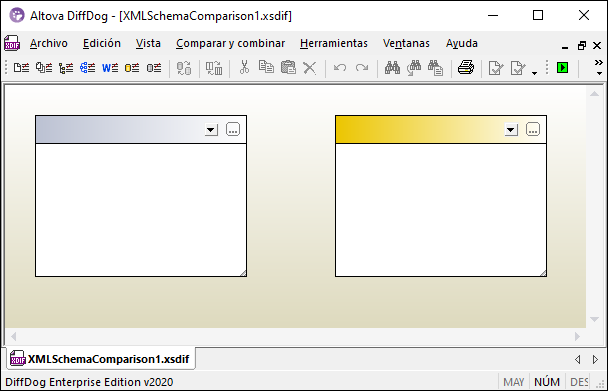Click the green Start Comparison play button
The image size is (608, 391).
pos(562,67)
